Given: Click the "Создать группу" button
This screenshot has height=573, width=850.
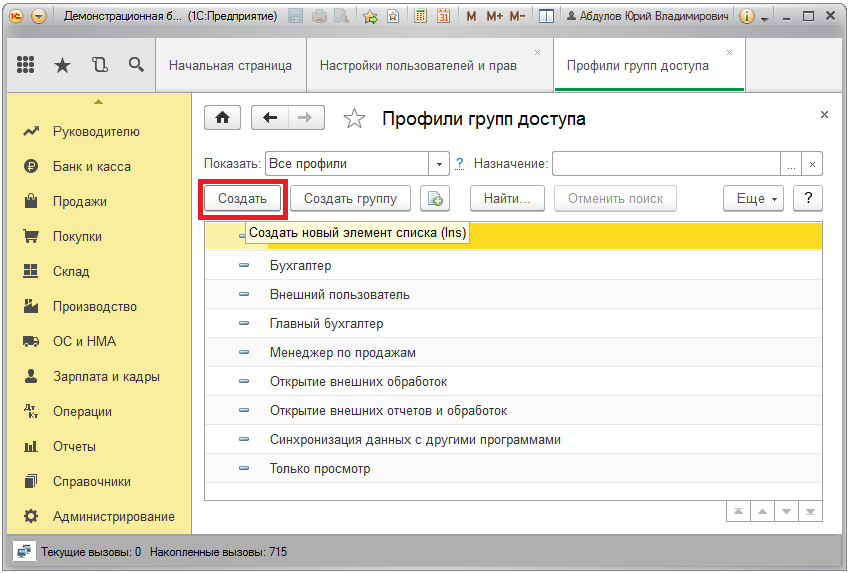Looking at the screenshot, I should click(350, 198).
